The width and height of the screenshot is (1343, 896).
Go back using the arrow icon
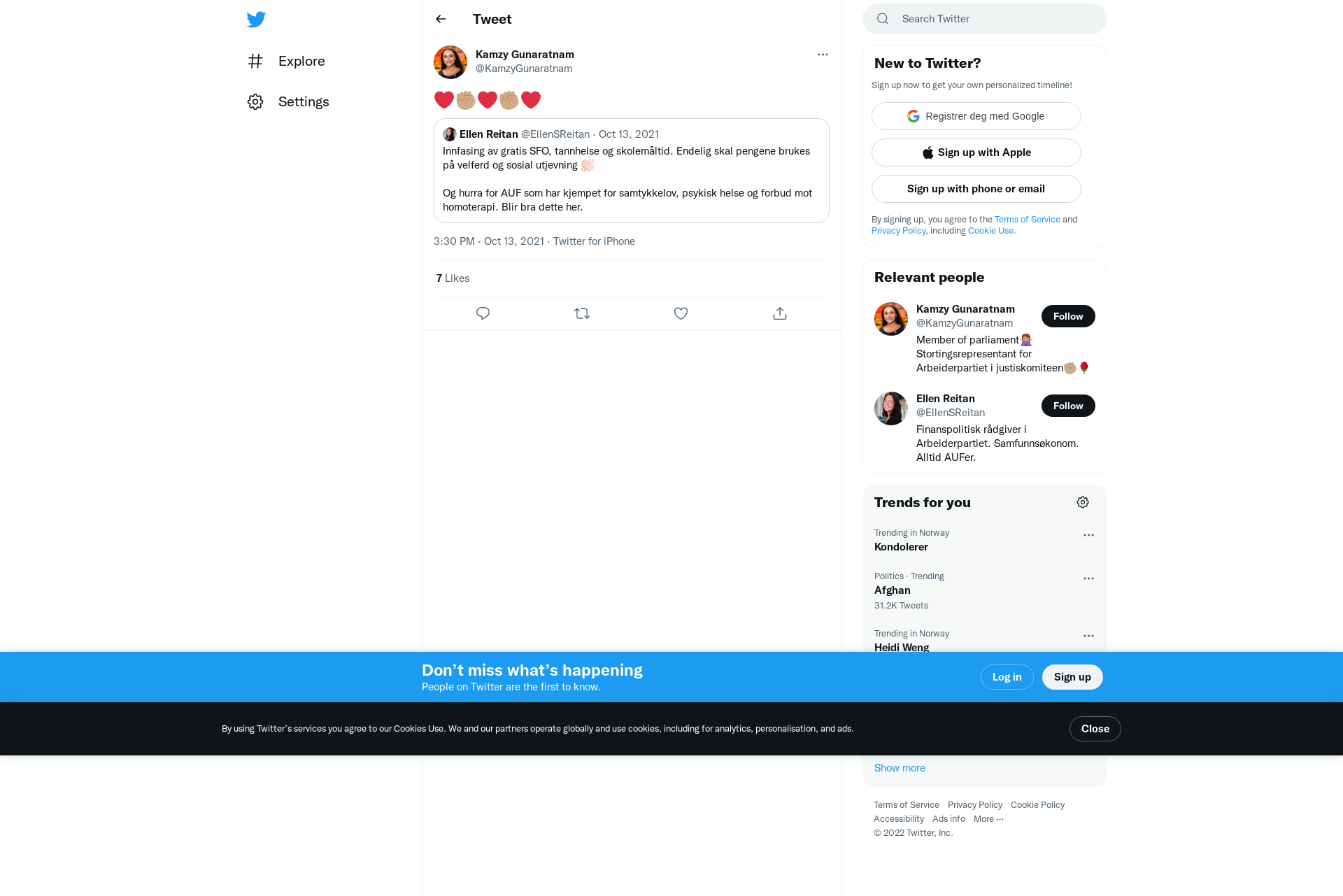click(x=441, y=19)
